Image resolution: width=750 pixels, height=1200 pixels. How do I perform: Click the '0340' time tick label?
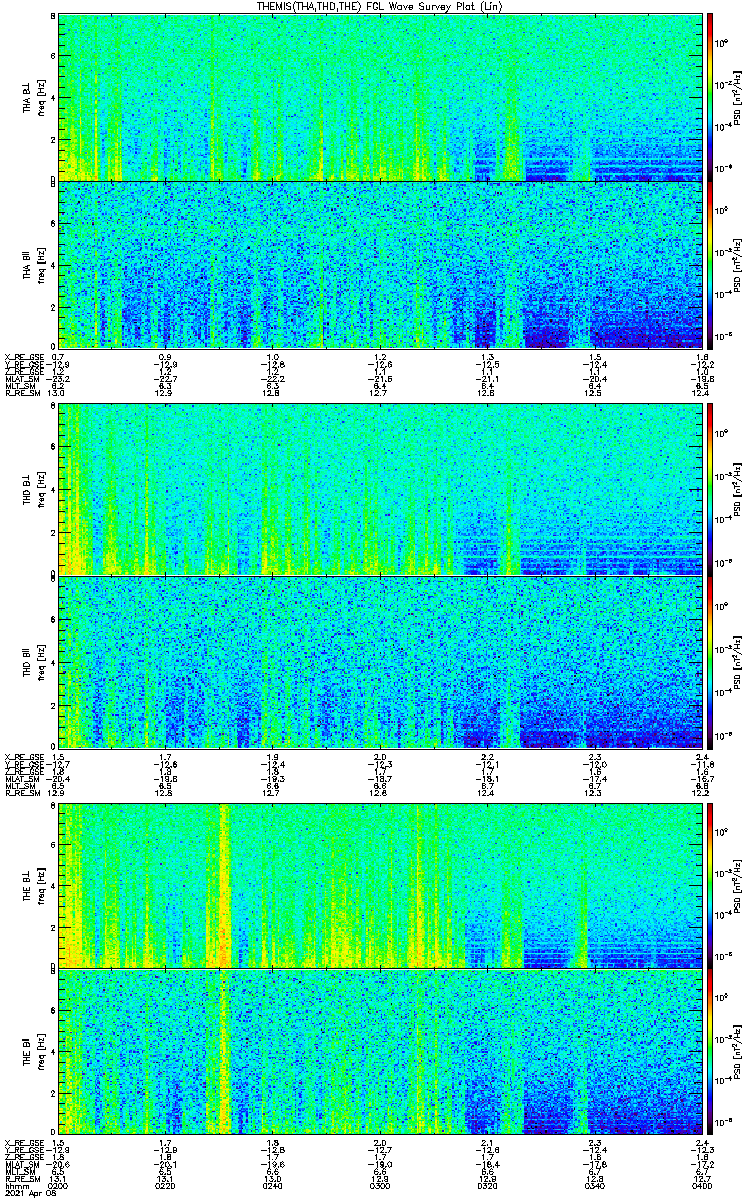(593, 1185)
